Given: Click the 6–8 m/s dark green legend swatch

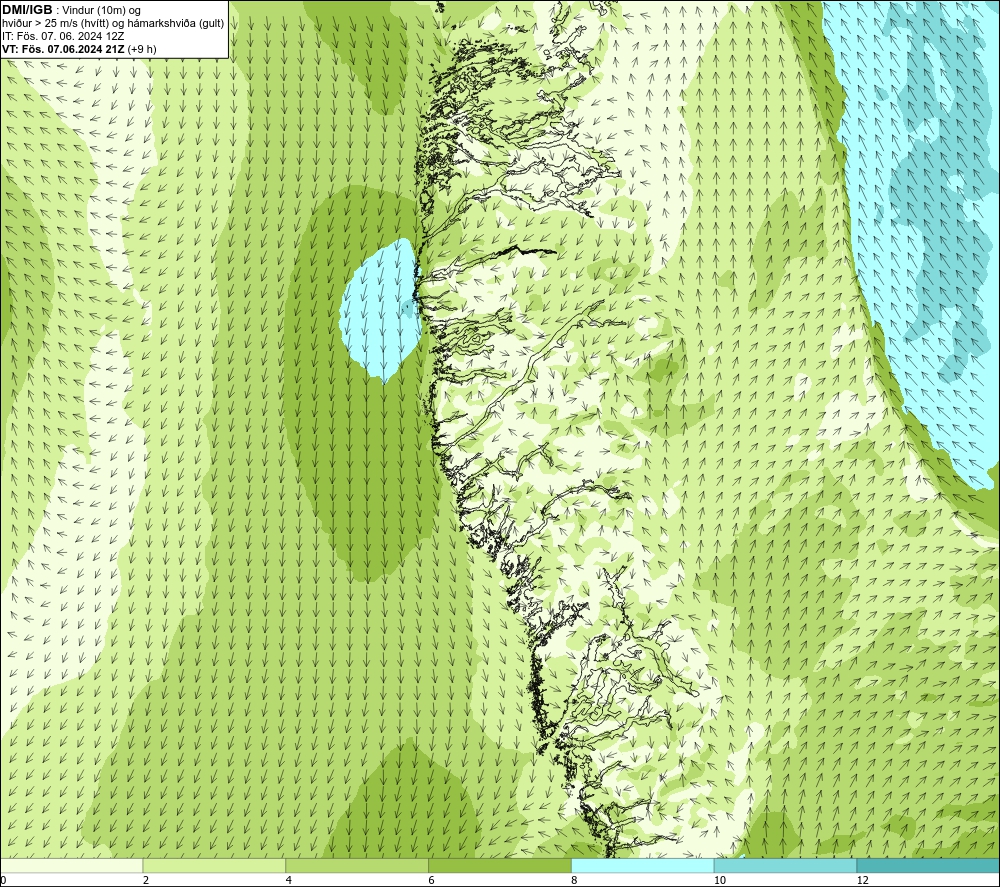Looking at the screenshot, I should pyautogui.click(x=500, y=865).
